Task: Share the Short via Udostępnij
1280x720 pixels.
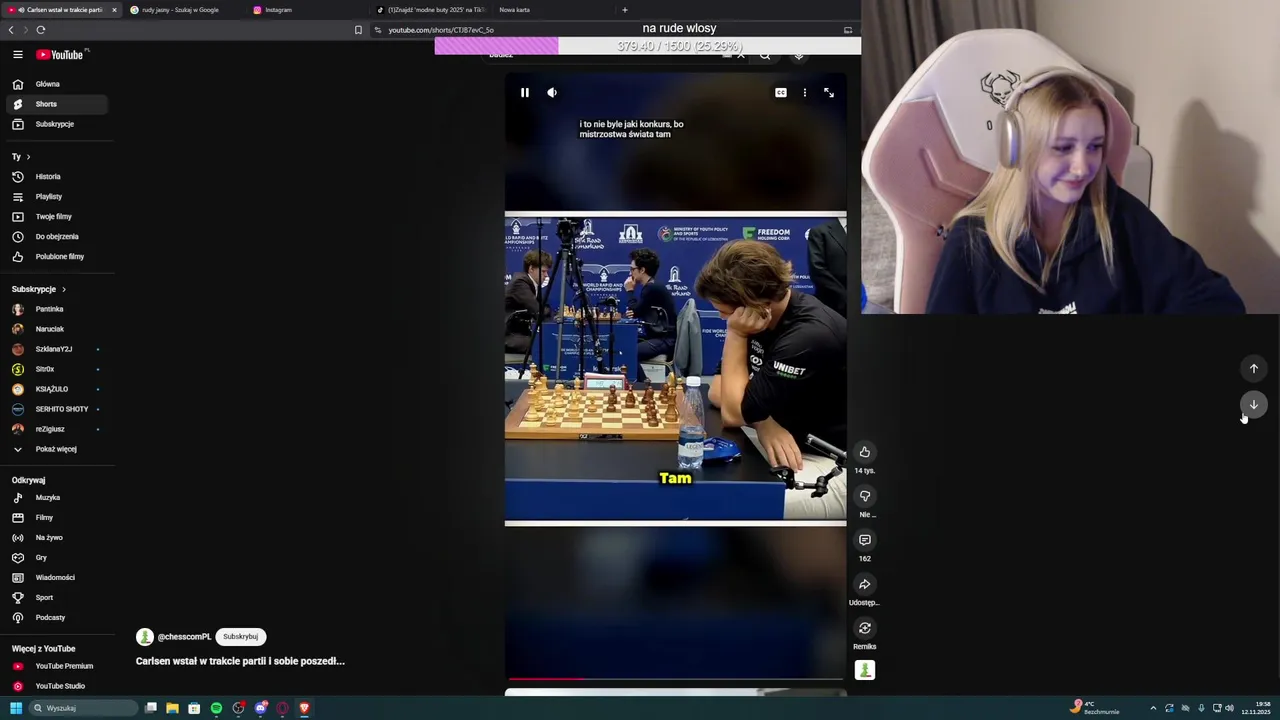Action: (x=865, y=584)
